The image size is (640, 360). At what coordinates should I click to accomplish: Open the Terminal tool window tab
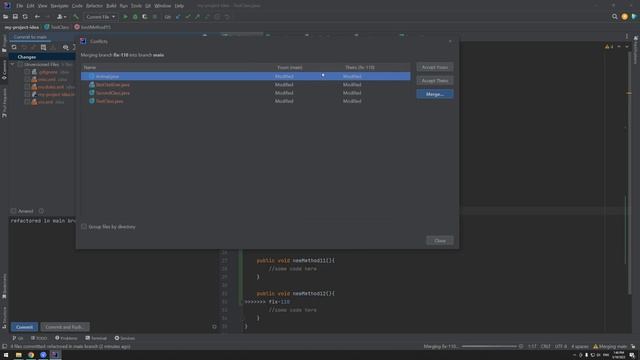[x=96, y=338]
